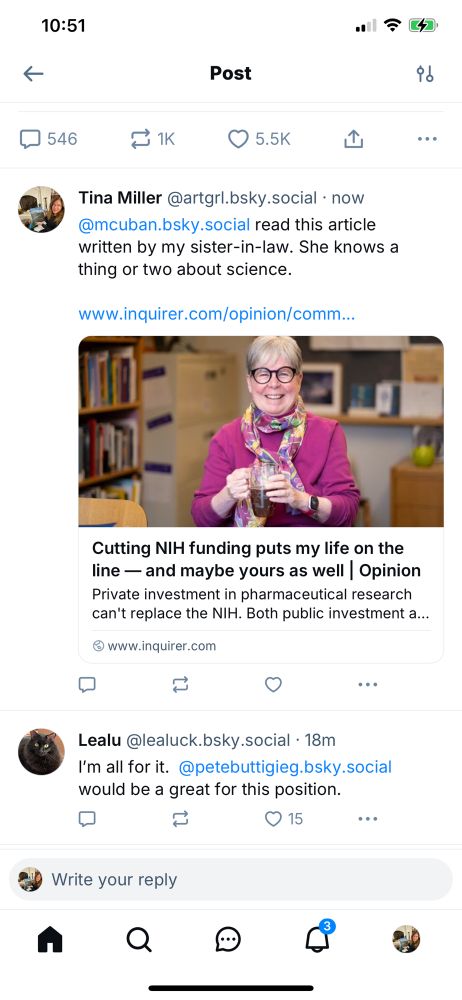Tap the back arrow in the header
This screenshot has height=1000, width=462.
pos(33,74)
